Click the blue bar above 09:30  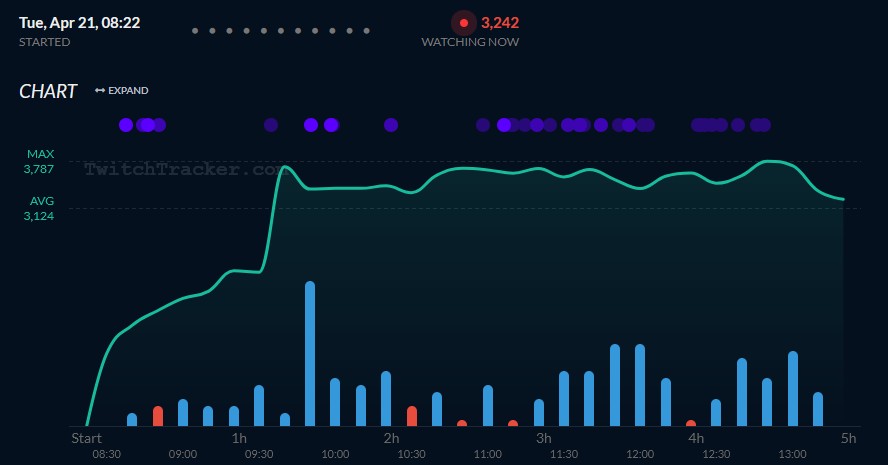(x=259, y=406)
